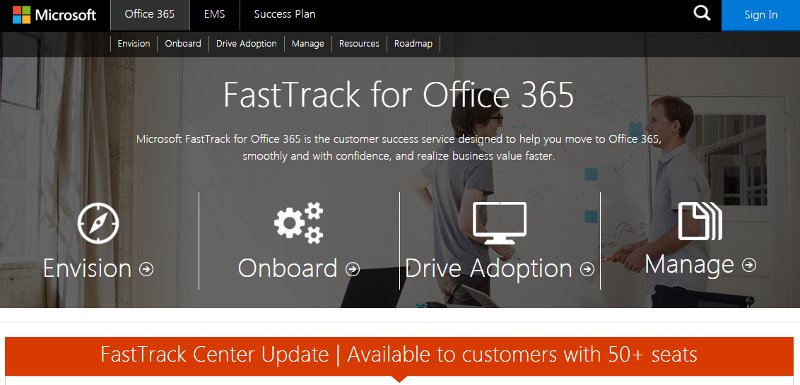Image resolution: width=800 pixels, height=385 pixels.
Task: Click the arrow circle beside Drive Adoption
Action: (x=587, y=269)
